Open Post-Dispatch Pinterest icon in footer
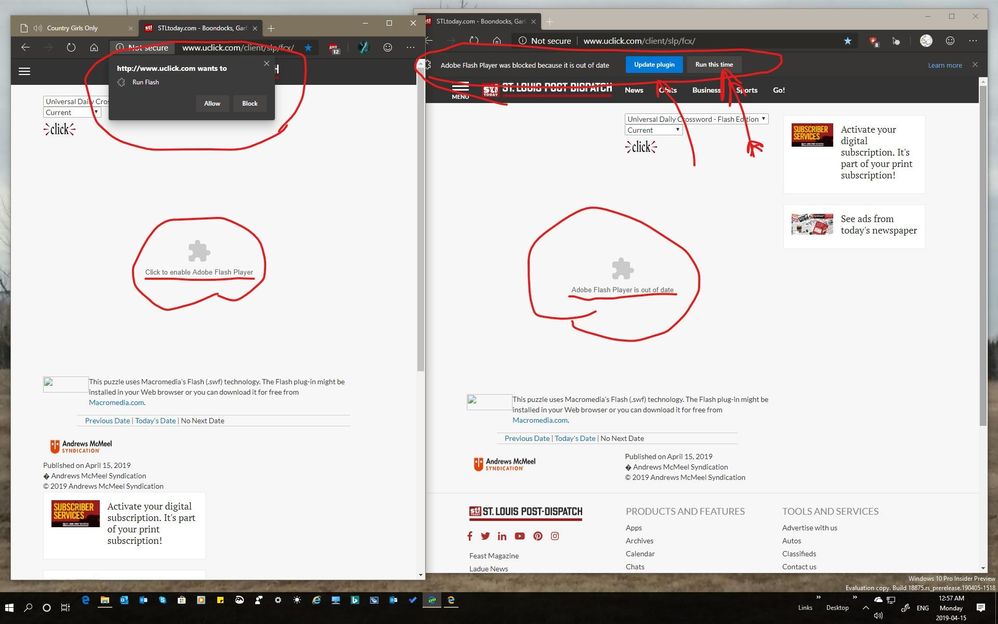This screenshot has height=624, width=998. [538, 536]
